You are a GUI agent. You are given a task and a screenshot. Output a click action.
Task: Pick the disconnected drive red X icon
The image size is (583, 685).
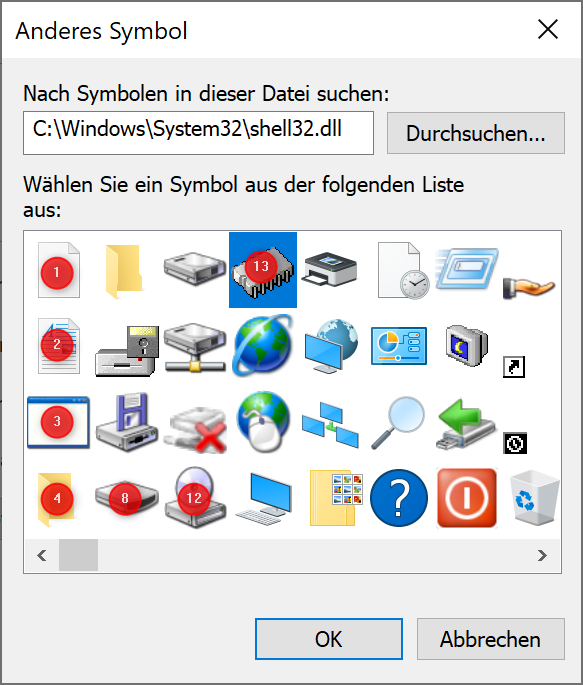click(x=196, y=430)
